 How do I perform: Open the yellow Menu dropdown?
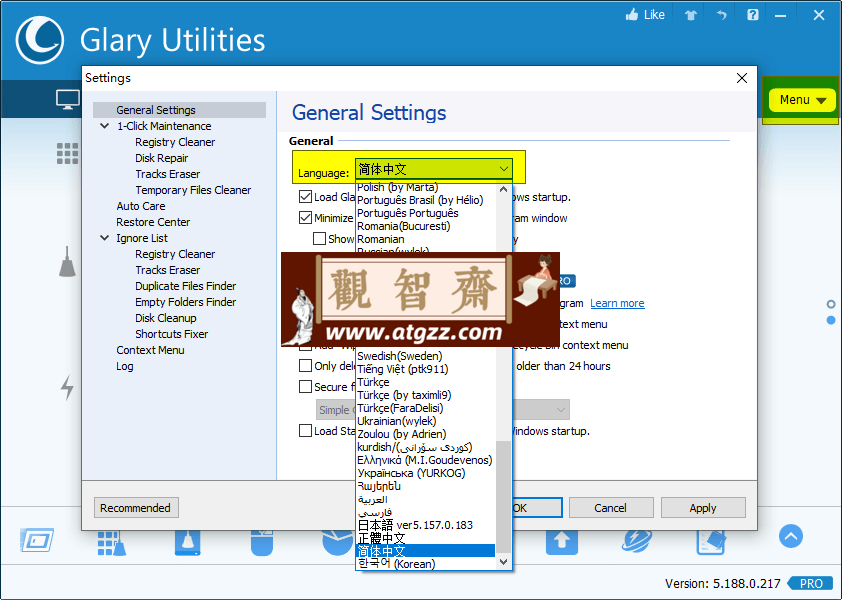pos(802,100)
